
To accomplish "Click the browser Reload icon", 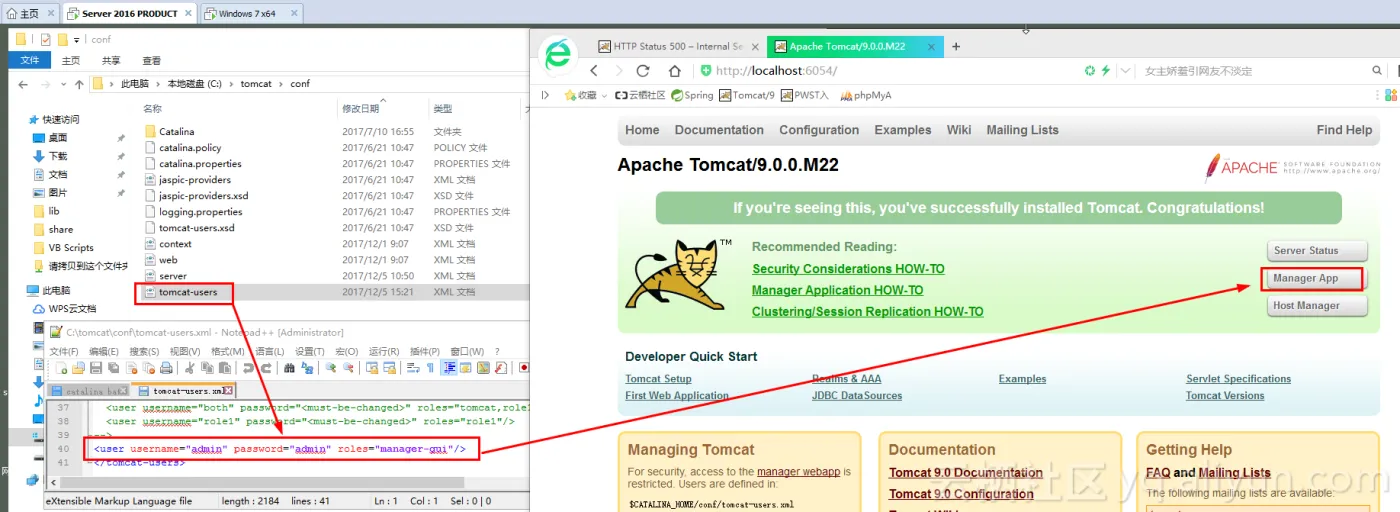I will tap(643, 71).
